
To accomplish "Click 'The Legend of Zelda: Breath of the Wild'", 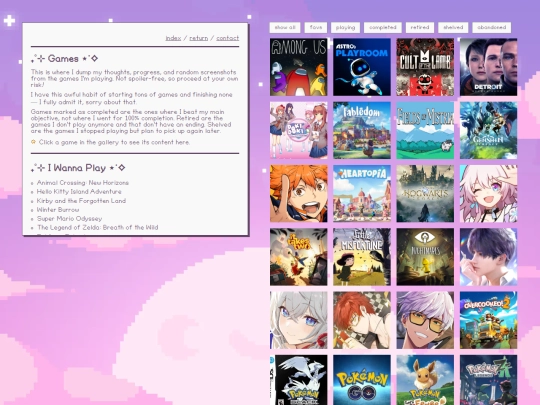I will 98,227.
